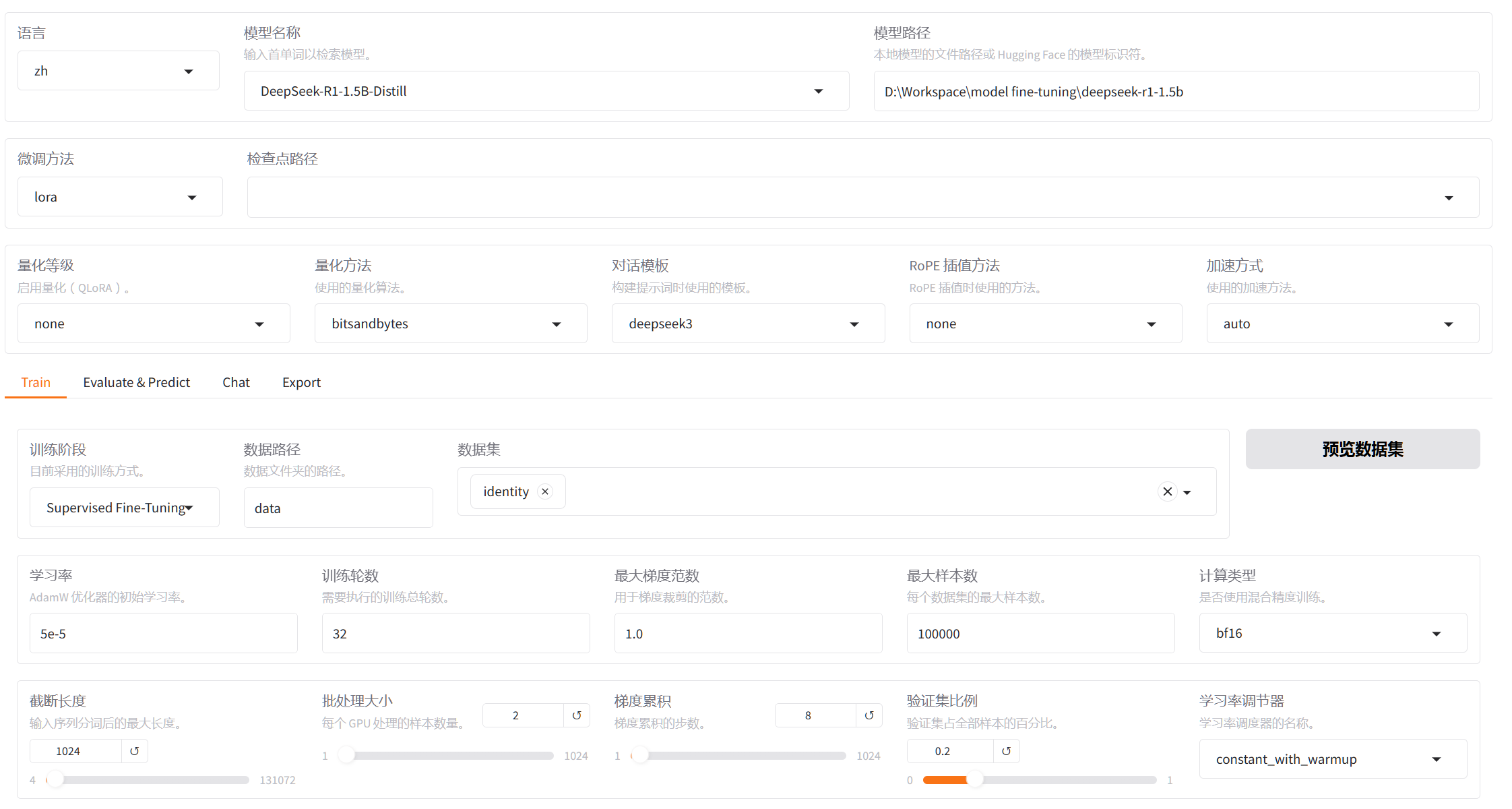Screen dimensions: 1512x809
Task: Click the 学习率 5e-5 input field
Action: [x=163, y=634]
